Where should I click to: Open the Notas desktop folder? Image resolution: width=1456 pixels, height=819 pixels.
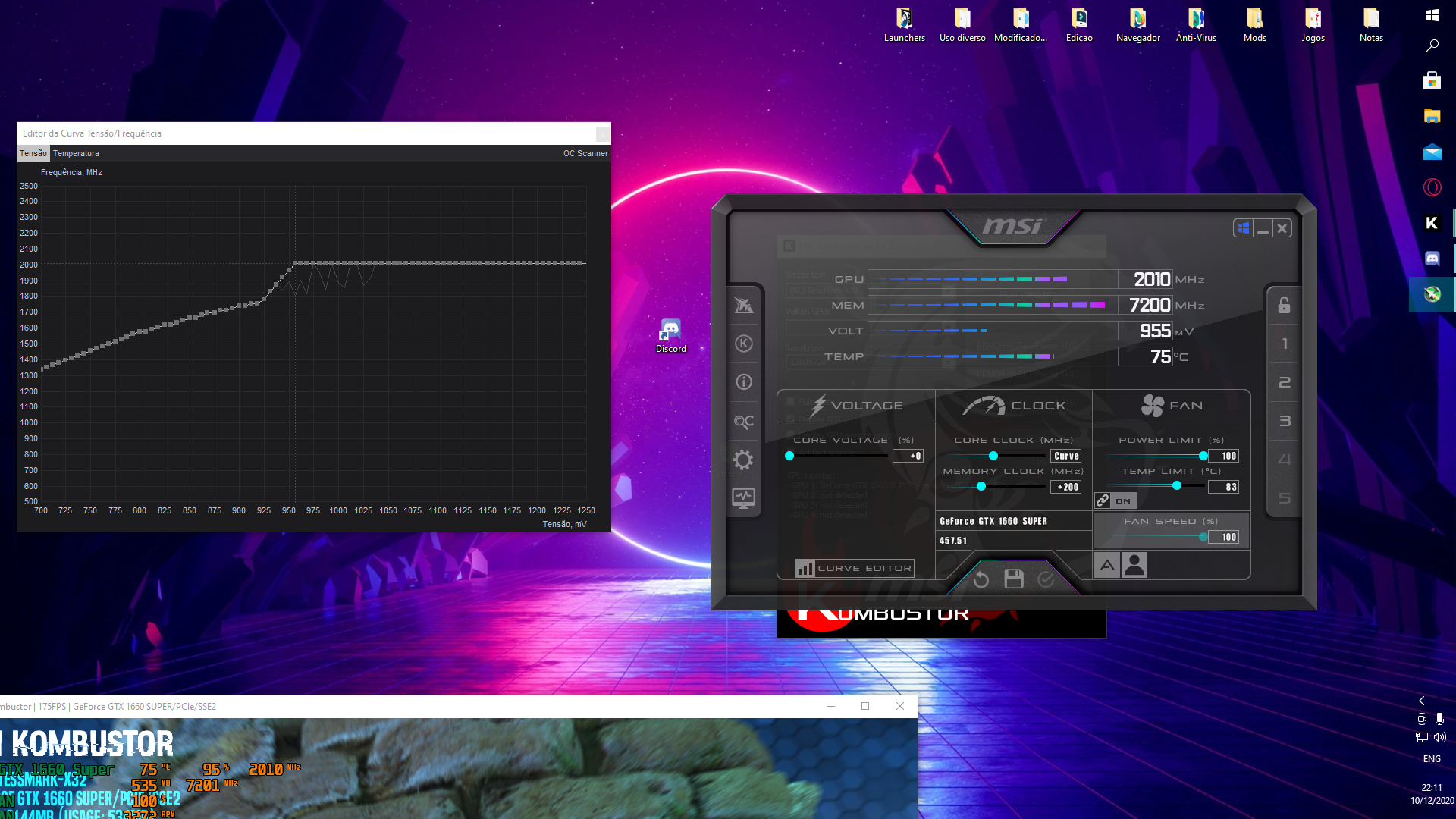pos(1371,25)
